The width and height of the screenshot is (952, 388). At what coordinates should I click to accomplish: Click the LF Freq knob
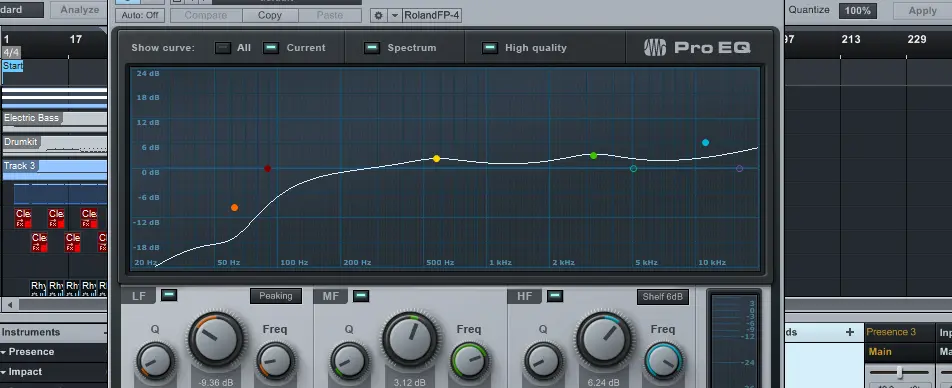point(275,361)
